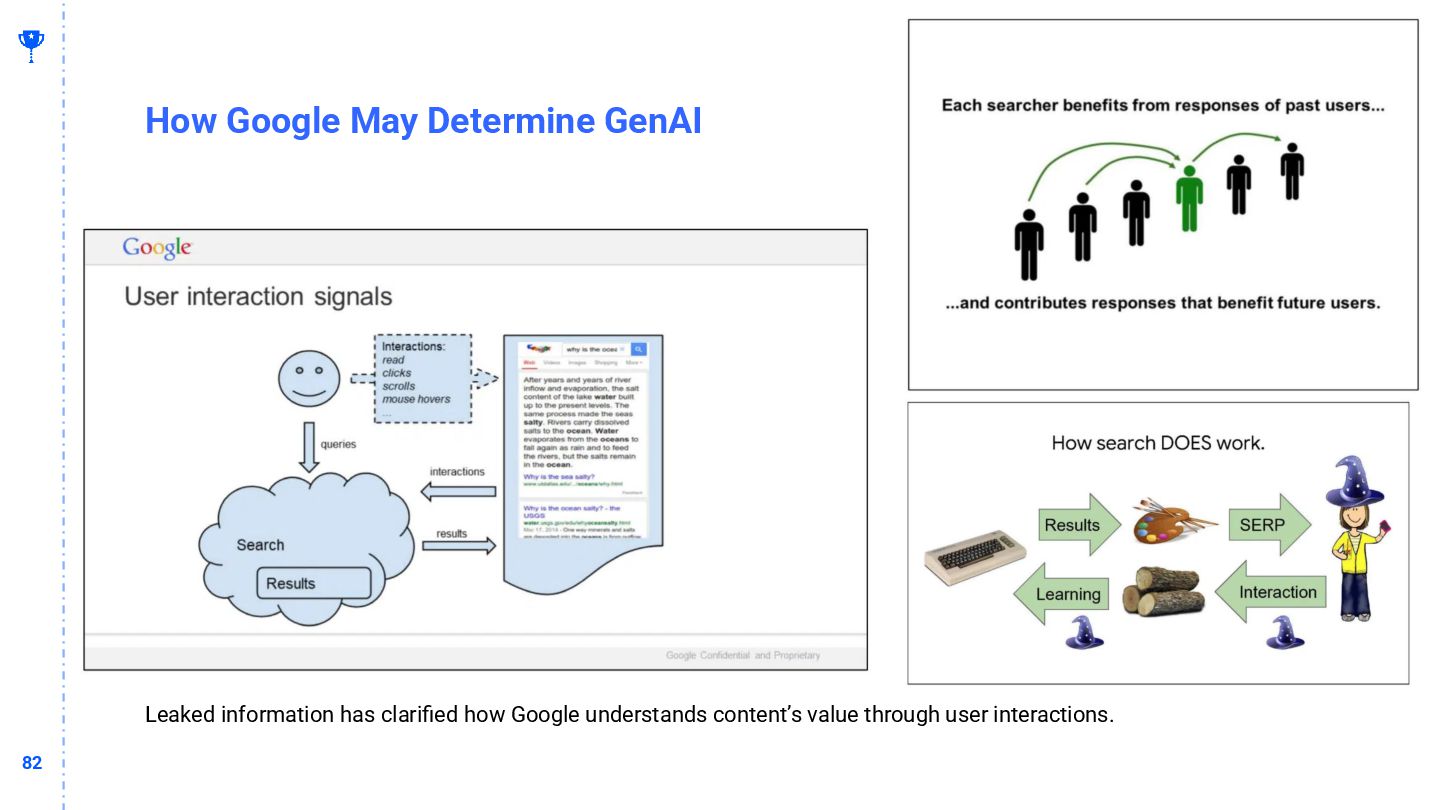
Task: Click the queries downward arrow
Action: tap(309, 447)
